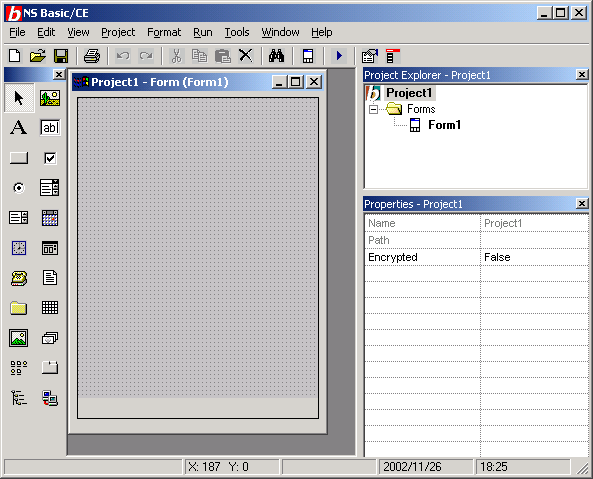Select the Calendar/date grid tool
This screenshot has width=593, height=479.
pos(50,218)
